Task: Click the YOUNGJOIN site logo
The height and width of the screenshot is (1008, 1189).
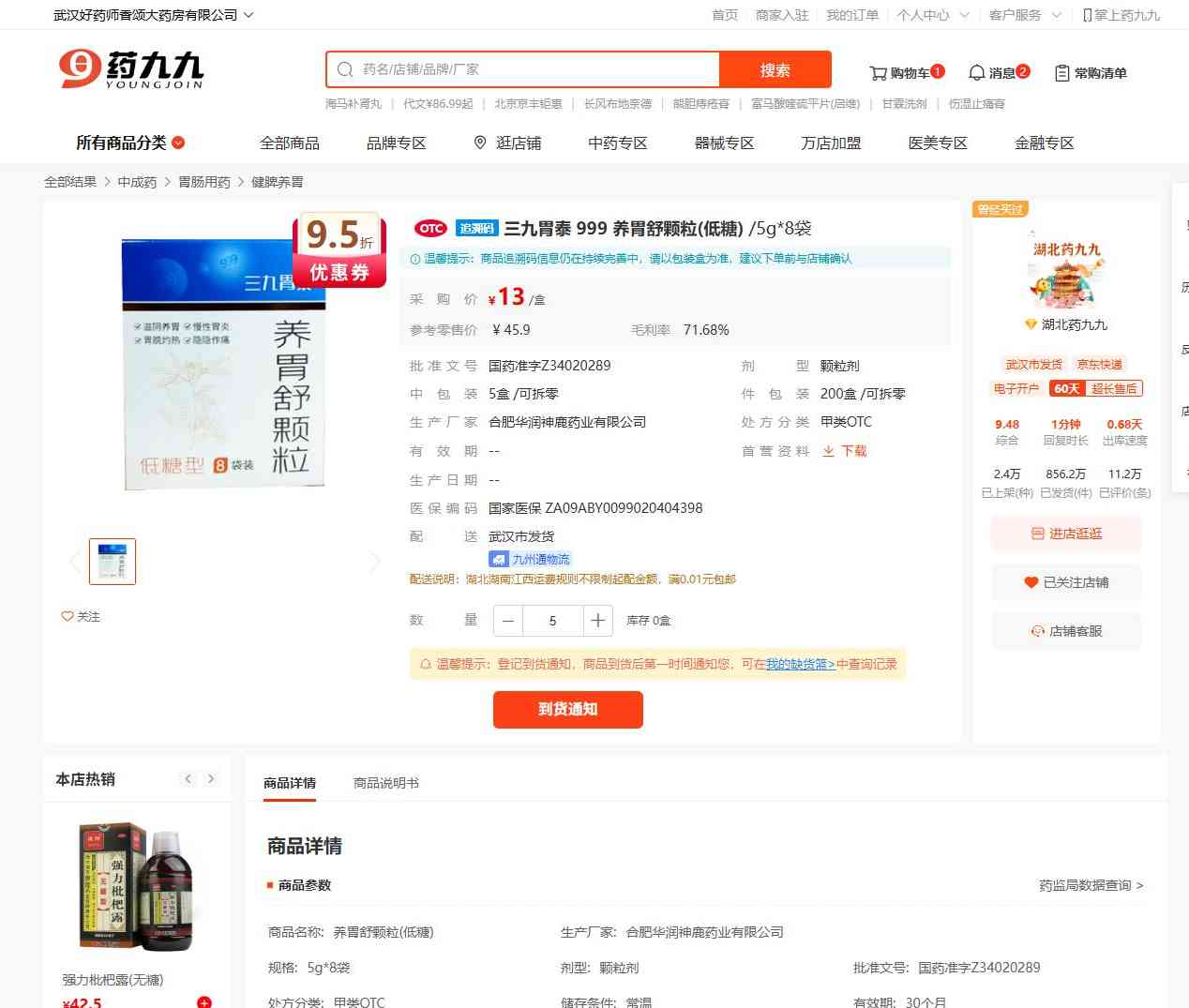Action: tap(131, 69)
